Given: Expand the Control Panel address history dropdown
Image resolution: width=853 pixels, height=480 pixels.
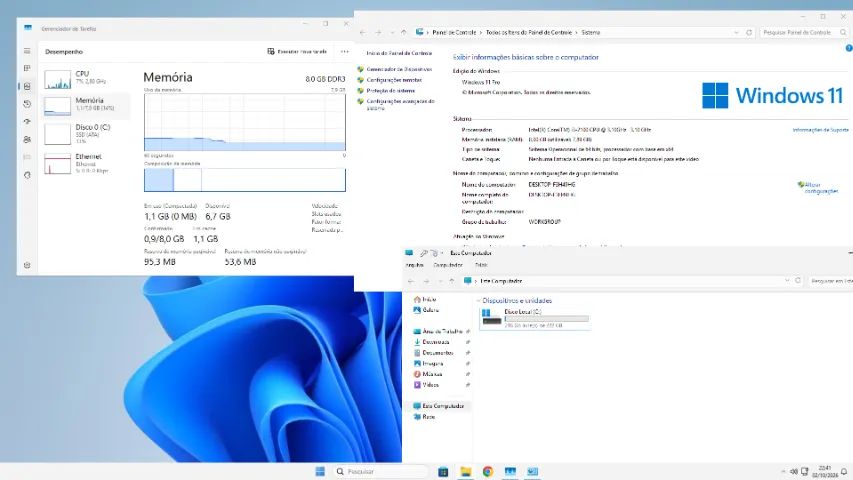Looking at the screenshot, I should pos(736,33).
